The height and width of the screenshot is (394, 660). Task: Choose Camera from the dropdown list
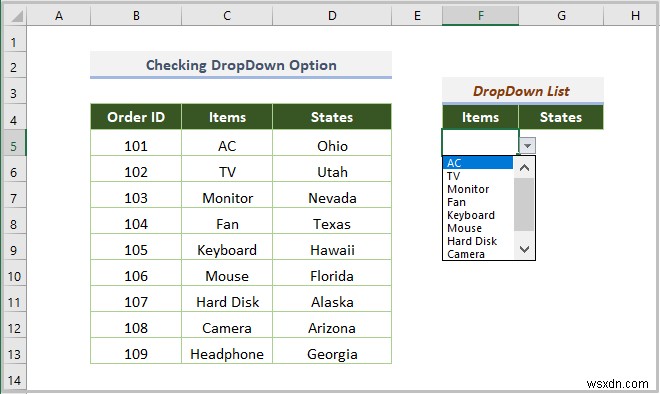478,254
